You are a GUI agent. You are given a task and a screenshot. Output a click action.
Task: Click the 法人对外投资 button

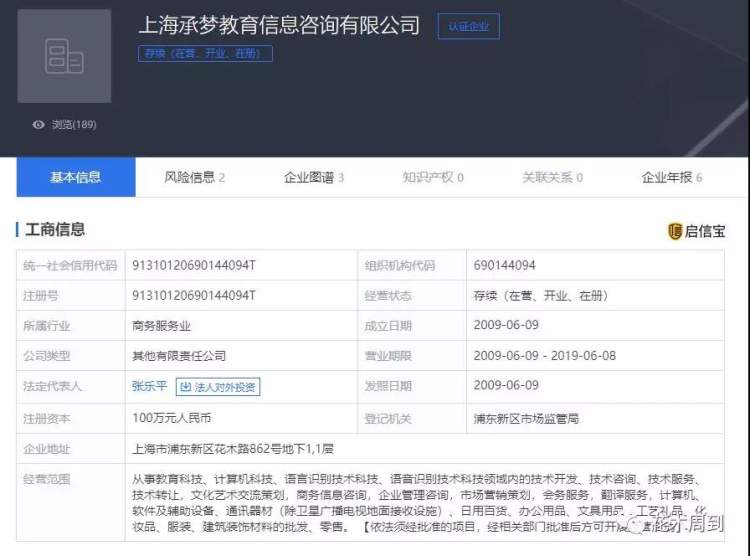[x=218, y=387]
